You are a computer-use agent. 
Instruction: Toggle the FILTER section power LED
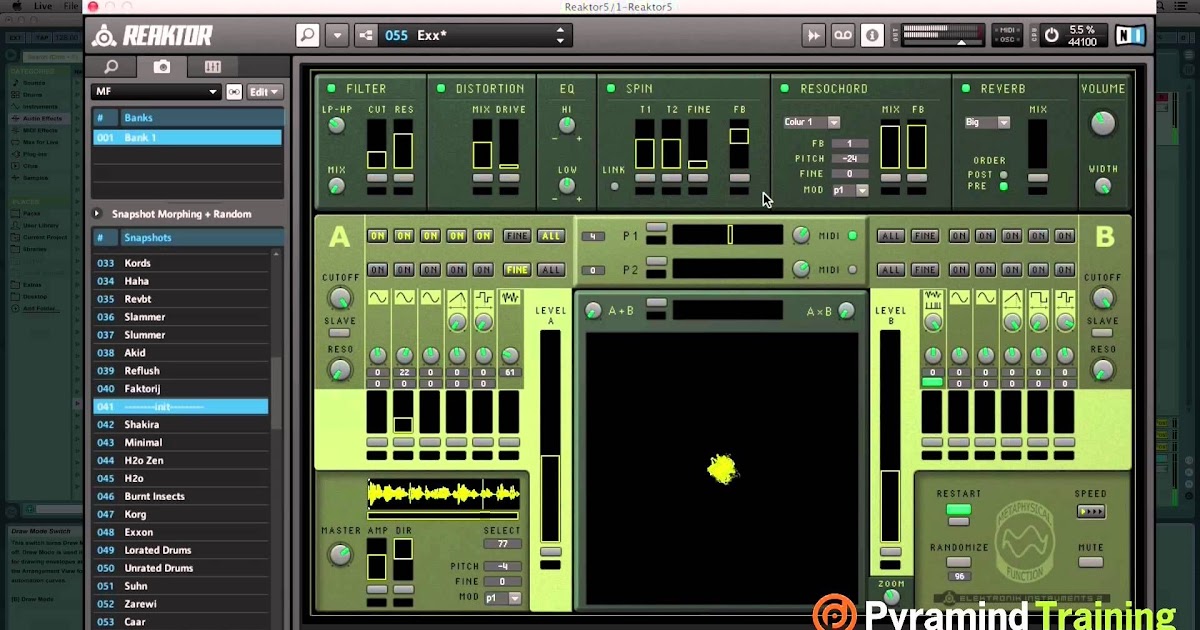pos(332,88)
